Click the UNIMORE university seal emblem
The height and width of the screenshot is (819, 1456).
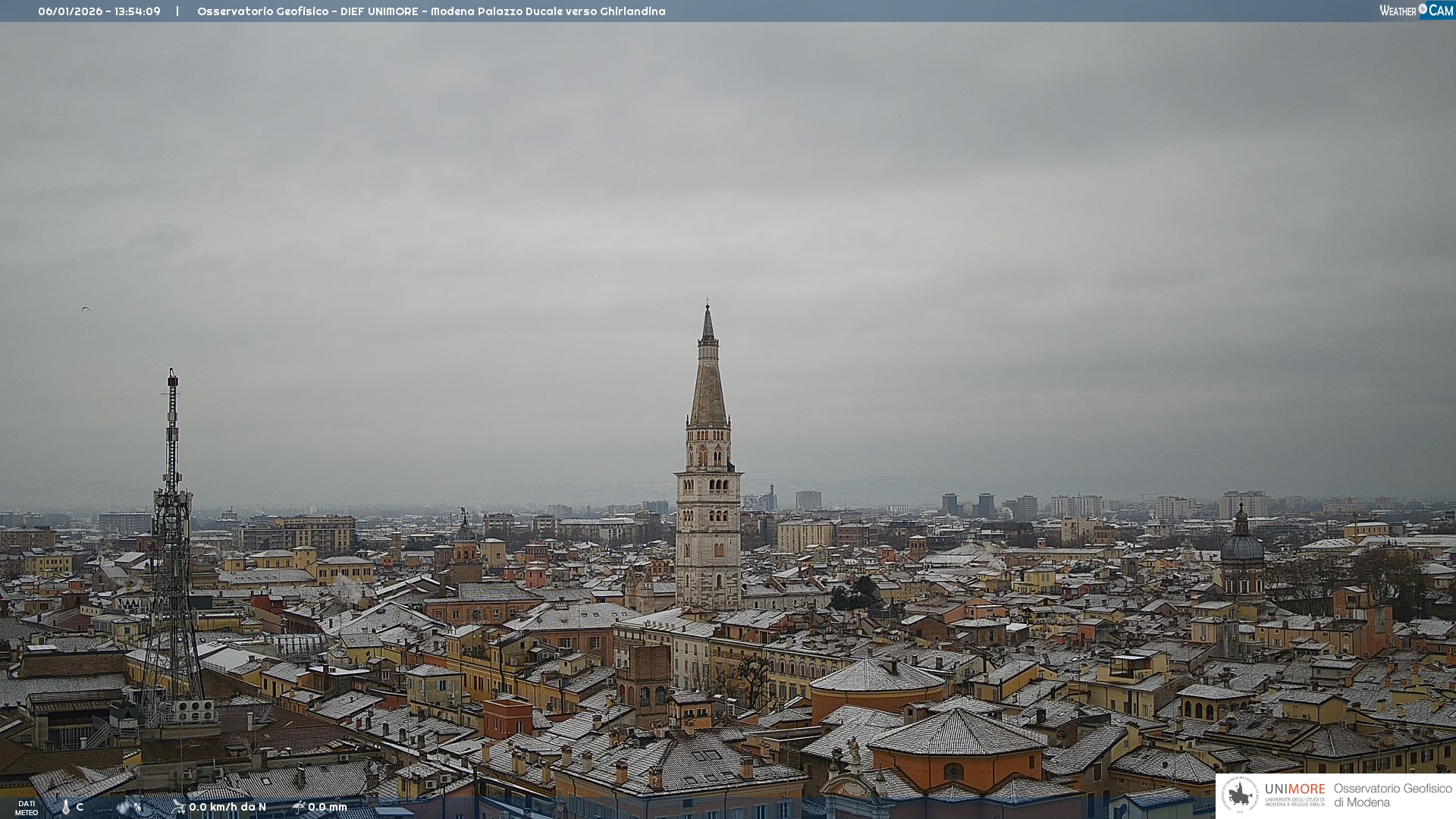pos(1240,795)
